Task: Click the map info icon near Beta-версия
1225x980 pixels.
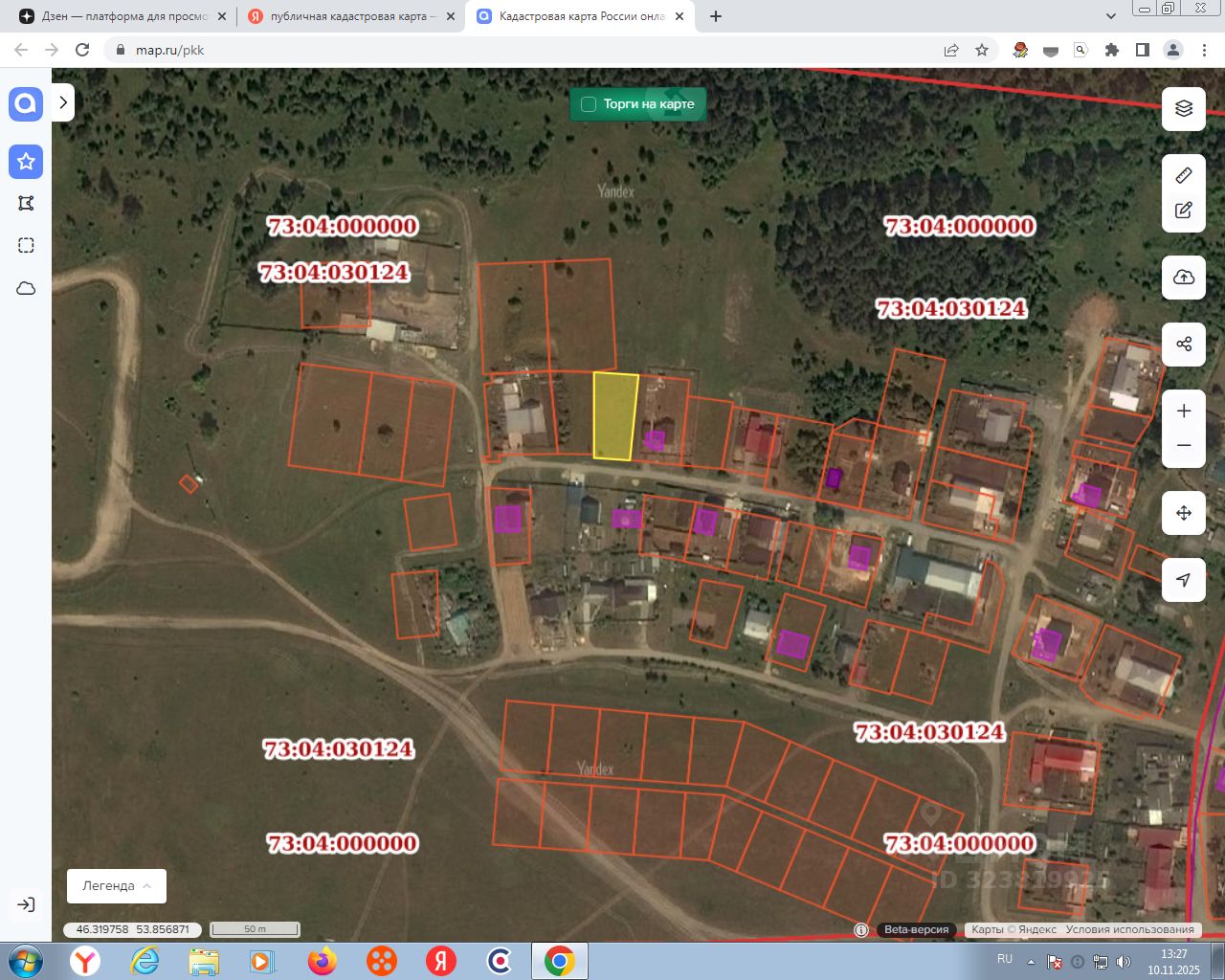Action: point(861,929)
